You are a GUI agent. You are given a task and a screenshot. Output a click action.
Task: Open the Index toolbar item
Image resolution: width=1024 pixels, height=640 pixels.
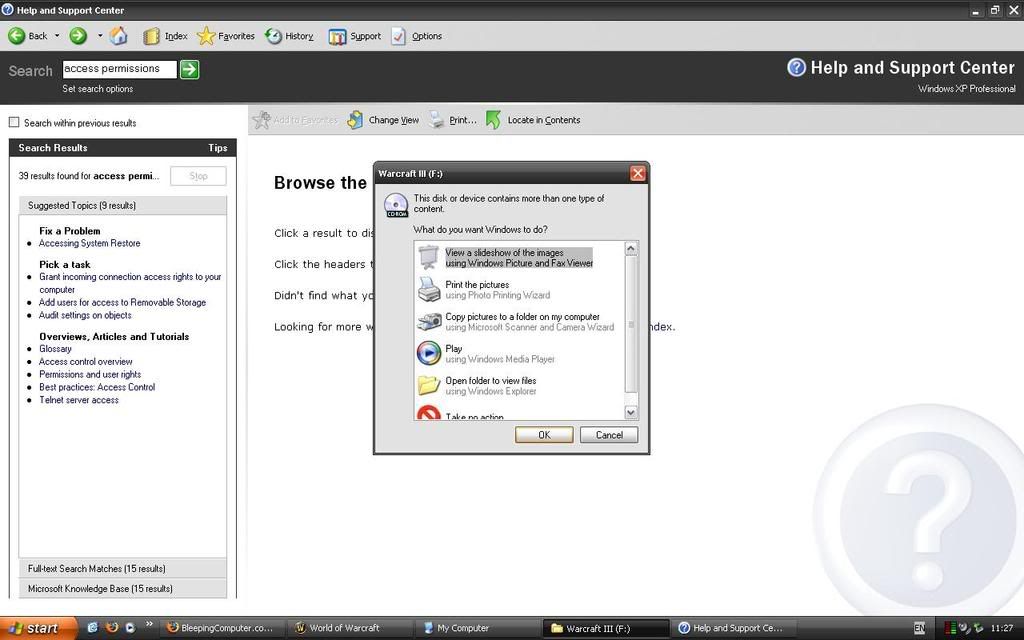point(165,36)
